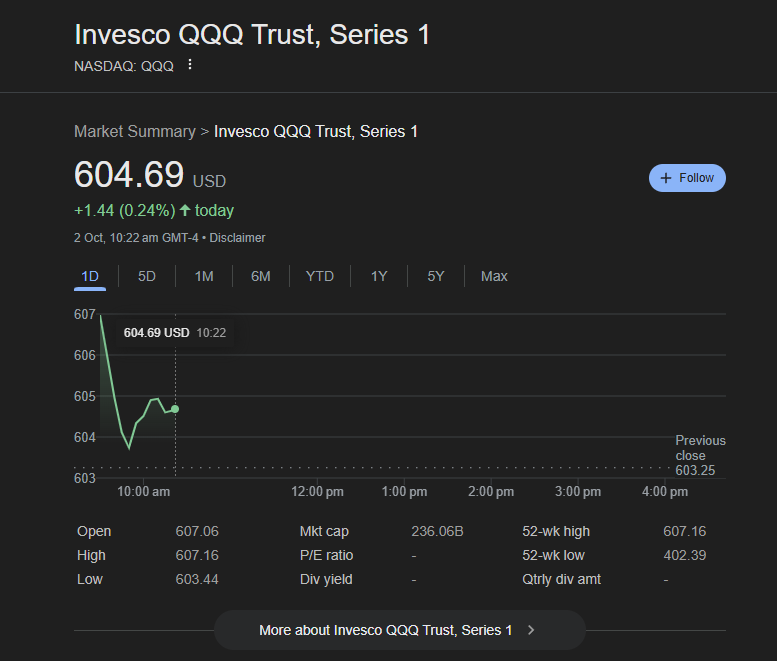This screenshot has width=777, height=661.
Task: Show the YTD chart range
Action: (x=320, y=276)
